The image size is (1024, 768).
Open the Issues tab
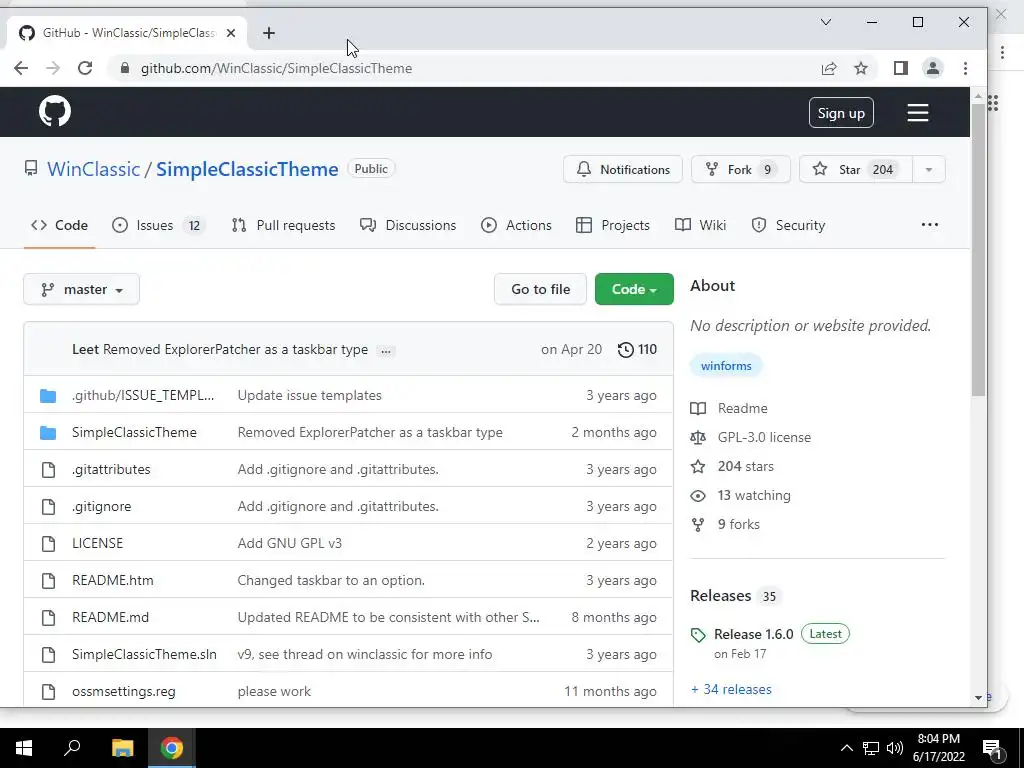[157, 225]
